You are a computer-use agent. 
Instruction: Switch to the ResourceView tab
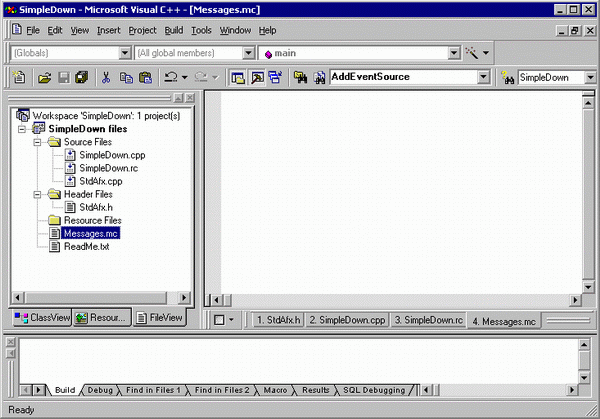pos(101,318)
